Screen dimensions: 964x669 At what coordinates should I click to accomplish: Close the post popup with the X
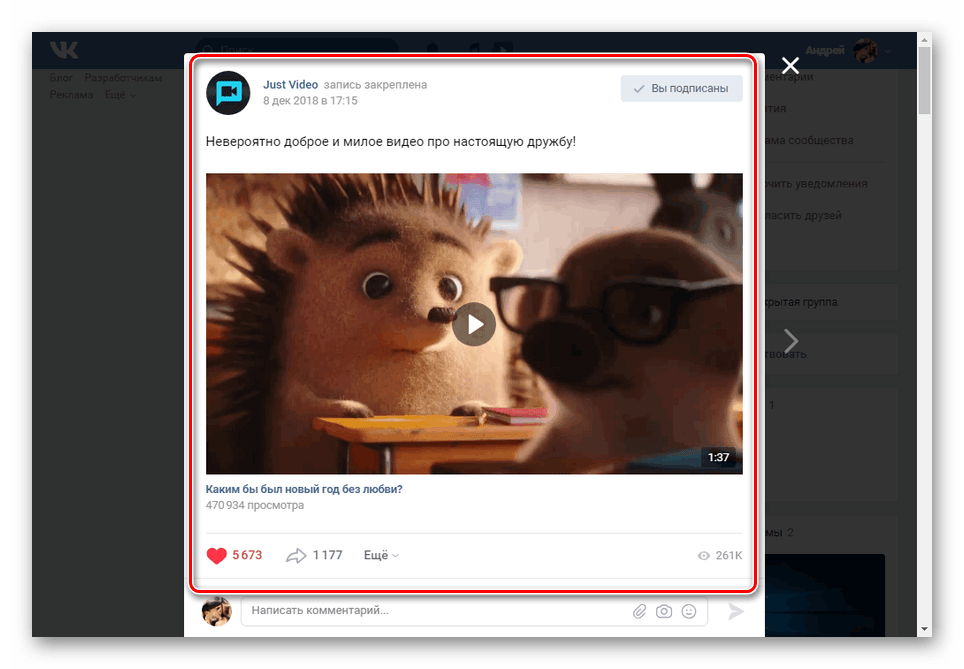[790, 65]
